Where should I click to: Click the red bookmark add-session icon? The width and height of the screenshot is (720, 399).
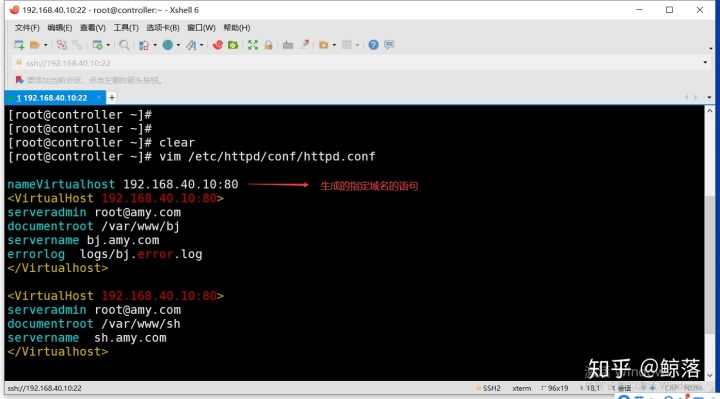[x=19, y=80]
